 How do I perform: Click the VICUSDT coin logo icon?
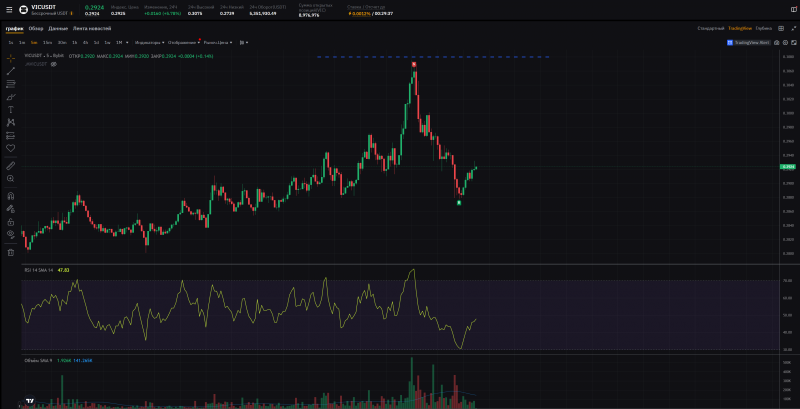23,10
